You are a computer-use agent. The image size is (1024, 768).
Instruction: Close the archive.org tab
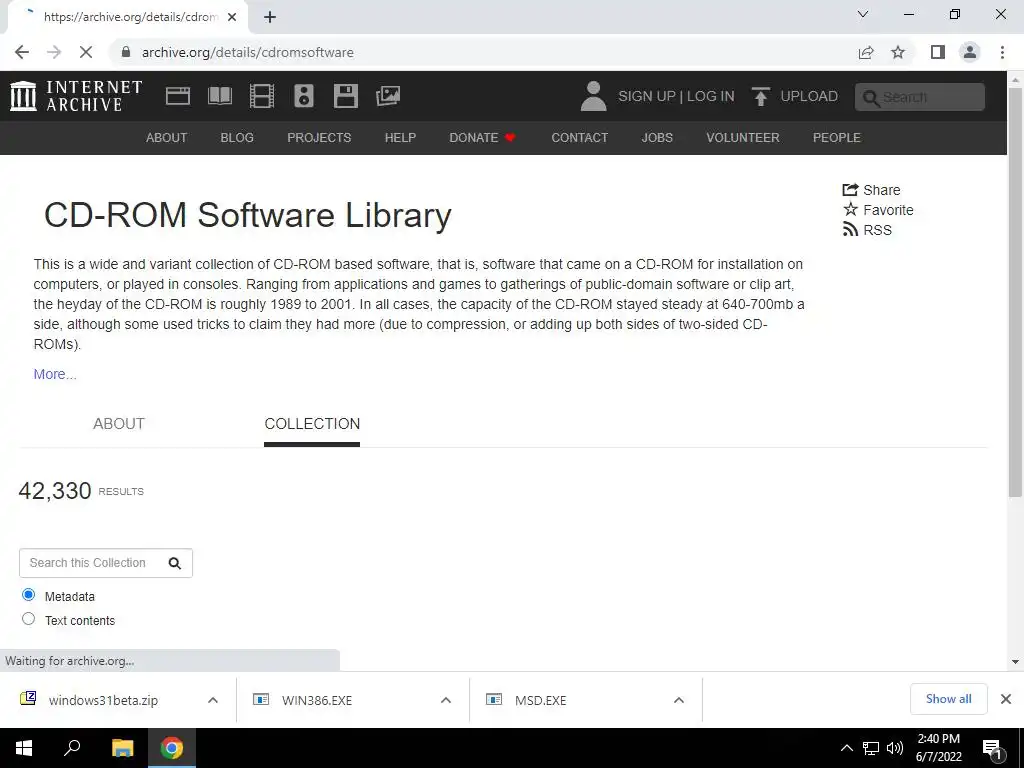click(232, 17)
